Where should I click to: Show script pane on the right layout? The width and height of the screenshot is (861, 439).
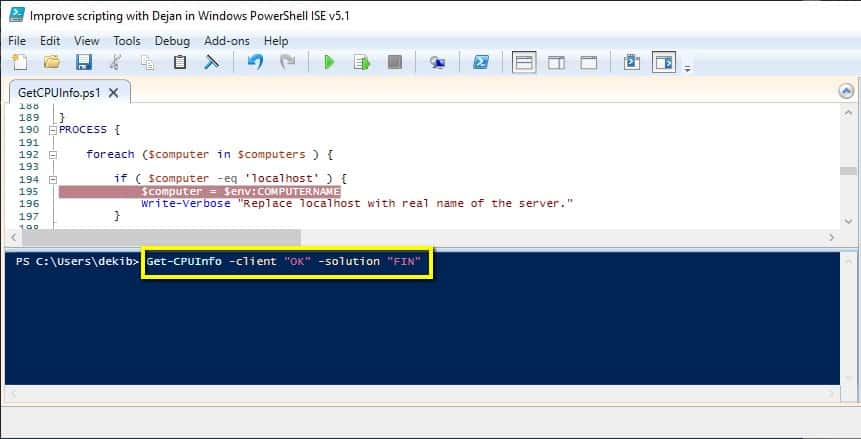click(556, 62)
